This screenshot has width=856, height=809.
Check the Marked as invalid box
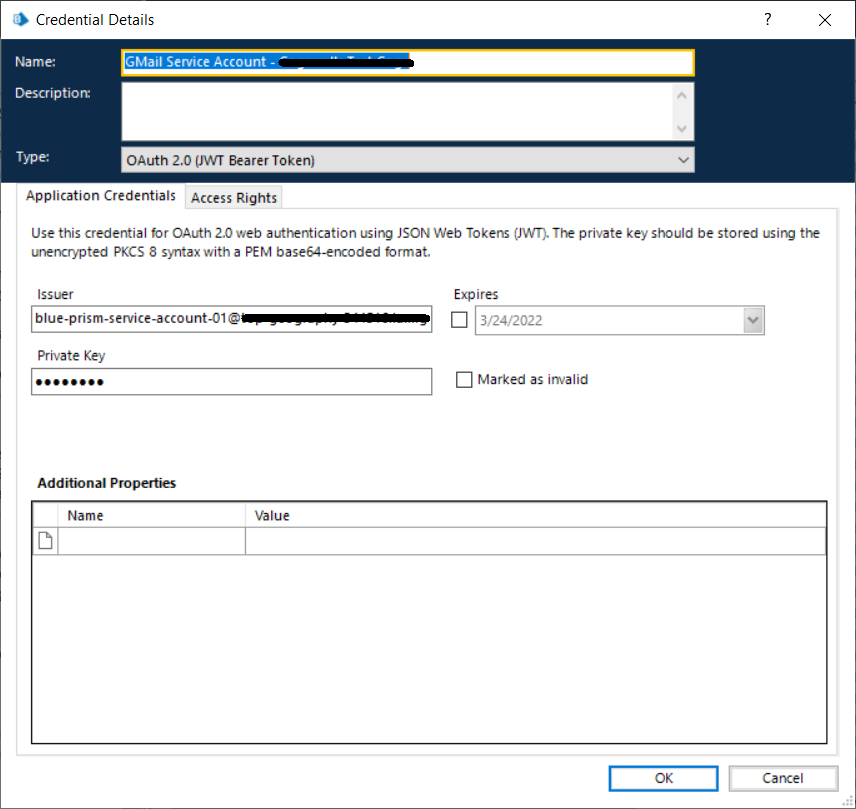[x=464, y=380]
